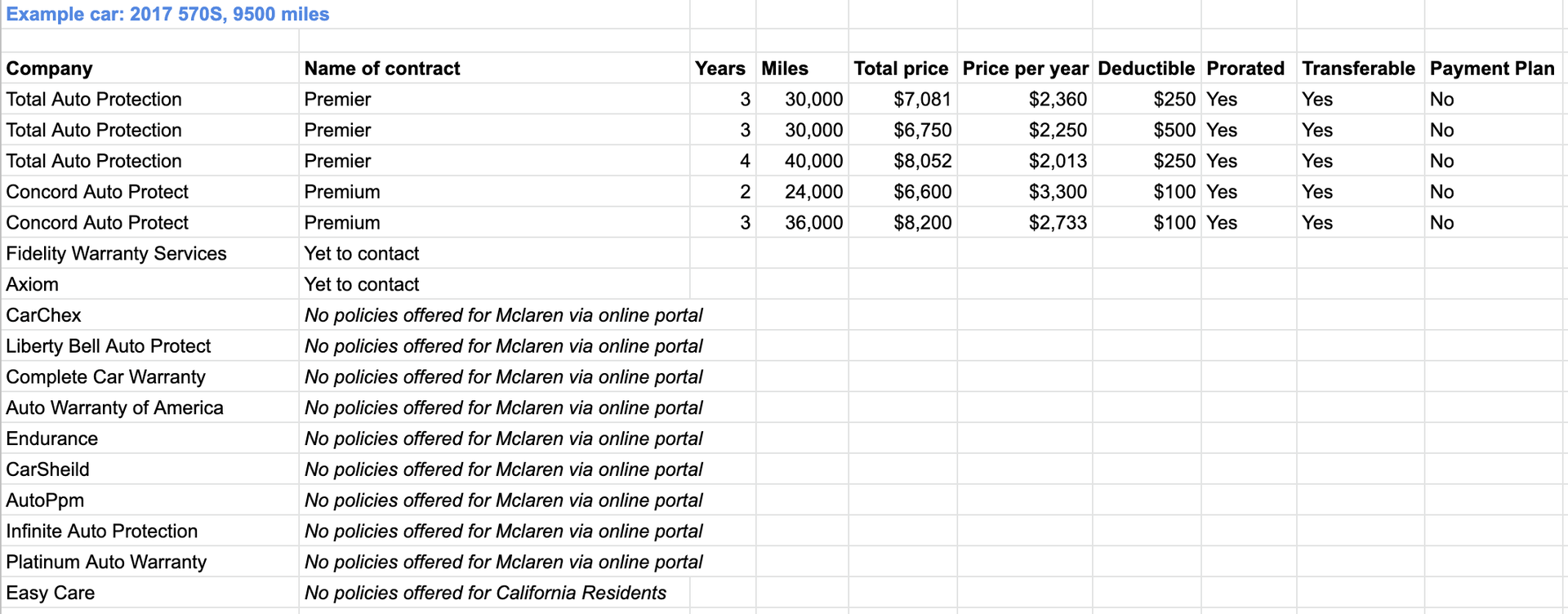Select the CarChex company cell

[150, 316]
